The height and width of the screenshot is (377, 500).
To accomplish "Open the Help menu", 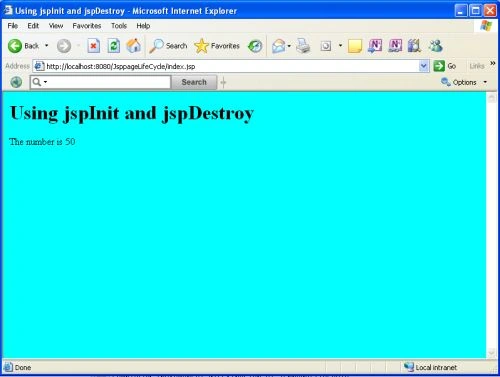I will 143,26.
